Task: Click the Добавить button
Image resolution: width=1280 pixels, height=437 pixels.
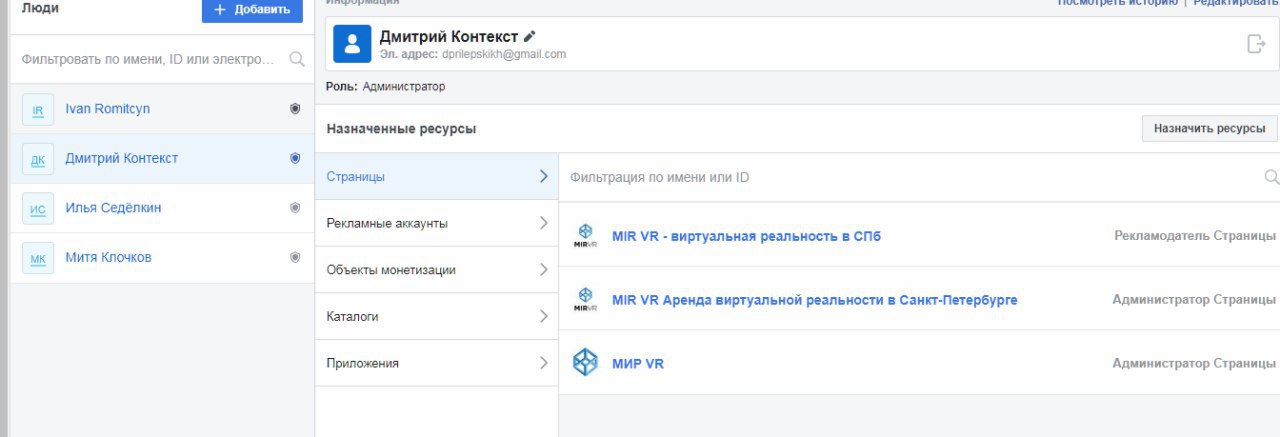Action: pyautogui.click(x=252, y=10)
